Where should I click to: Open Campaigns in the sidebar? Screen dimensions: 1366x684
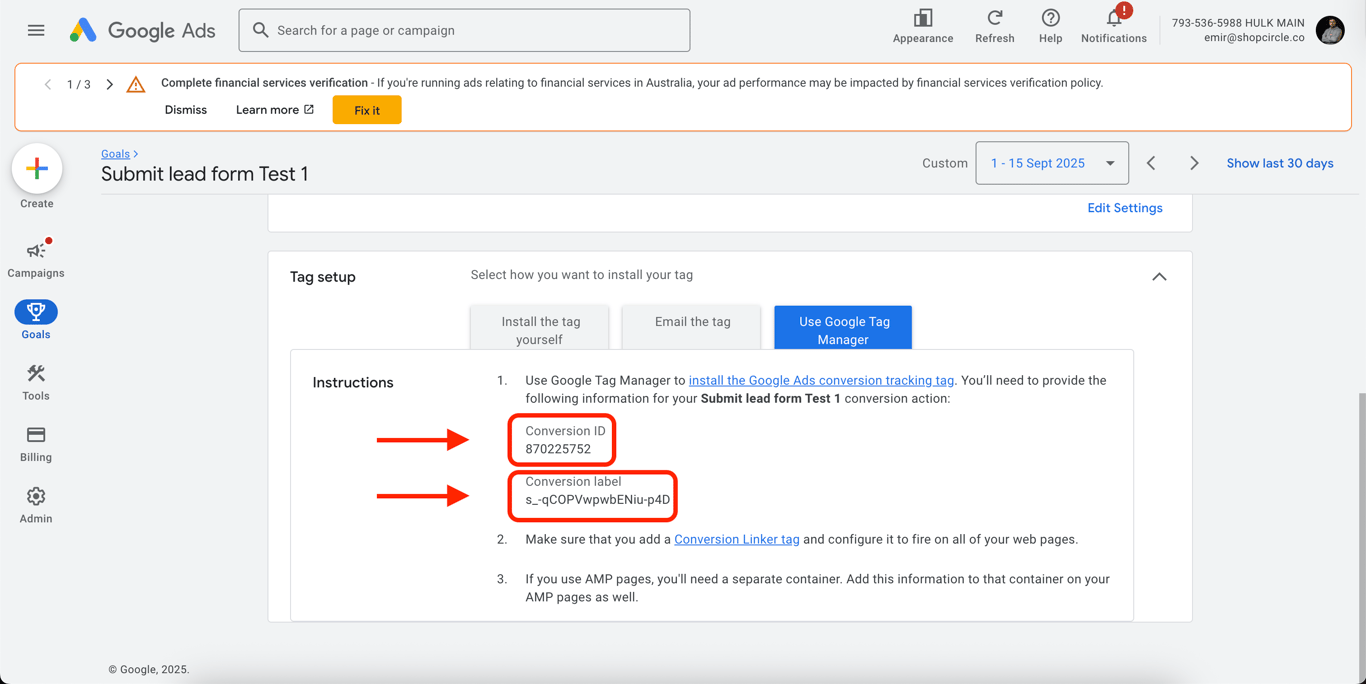[36, 258]
